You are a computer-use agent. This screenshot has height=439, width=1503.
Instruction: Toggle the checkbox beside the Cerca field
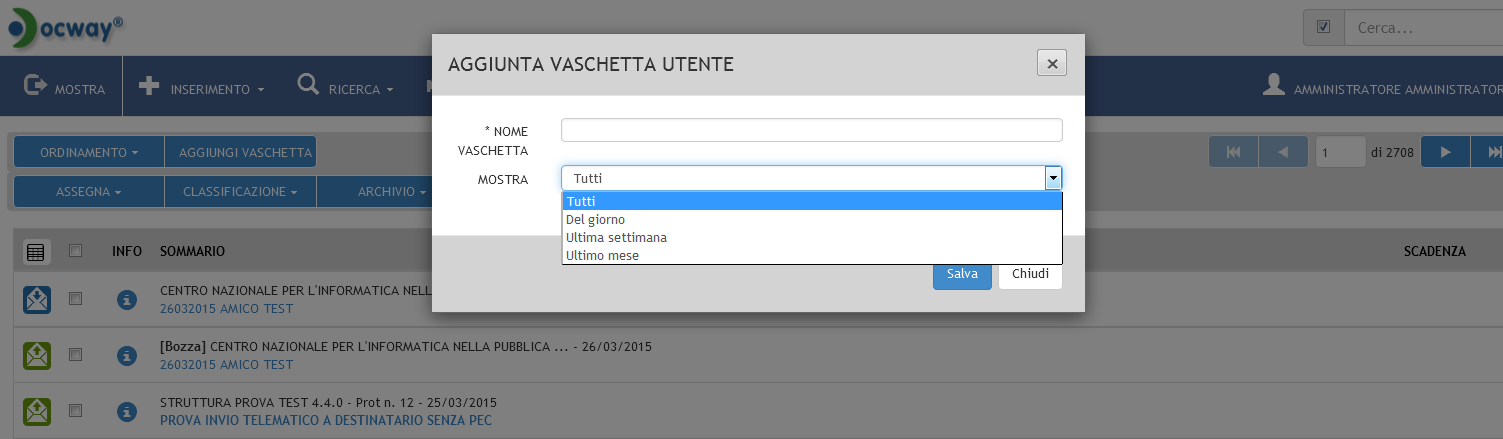pyautogui.click(x=1323, y=27)
